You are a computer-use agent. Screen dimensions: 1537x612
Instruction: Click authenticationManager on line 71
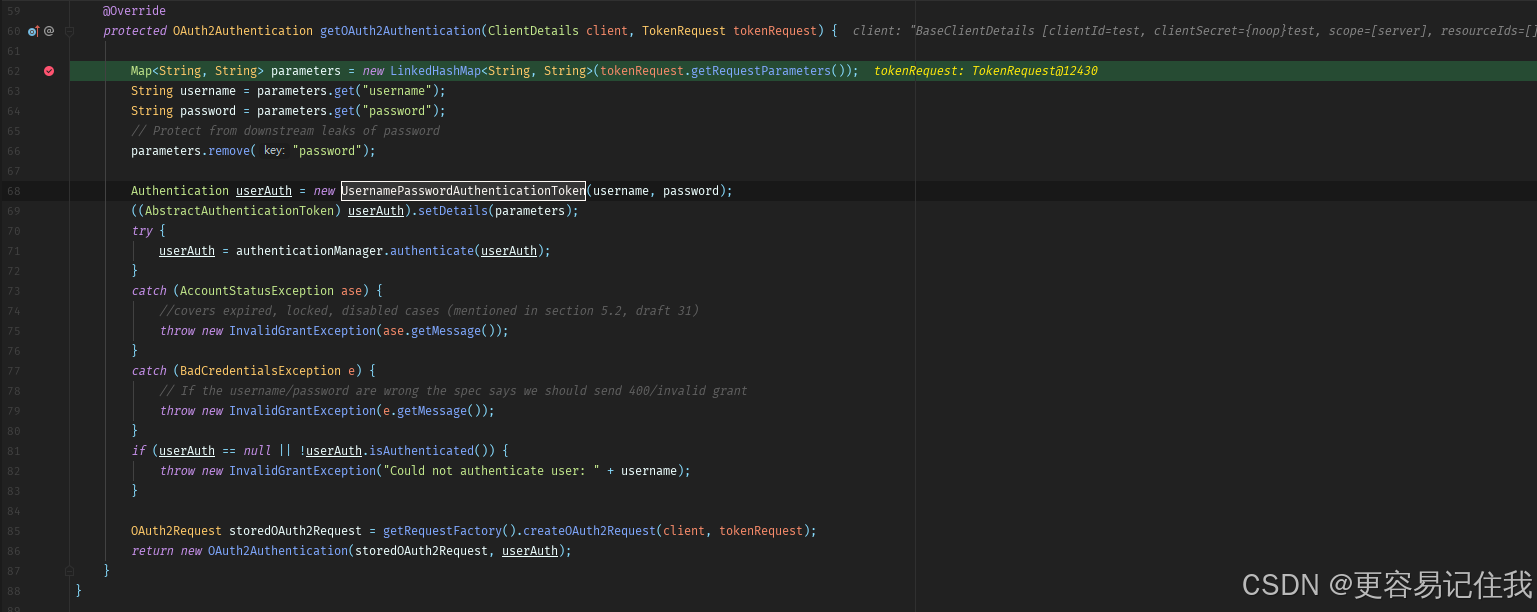[309, 251]
